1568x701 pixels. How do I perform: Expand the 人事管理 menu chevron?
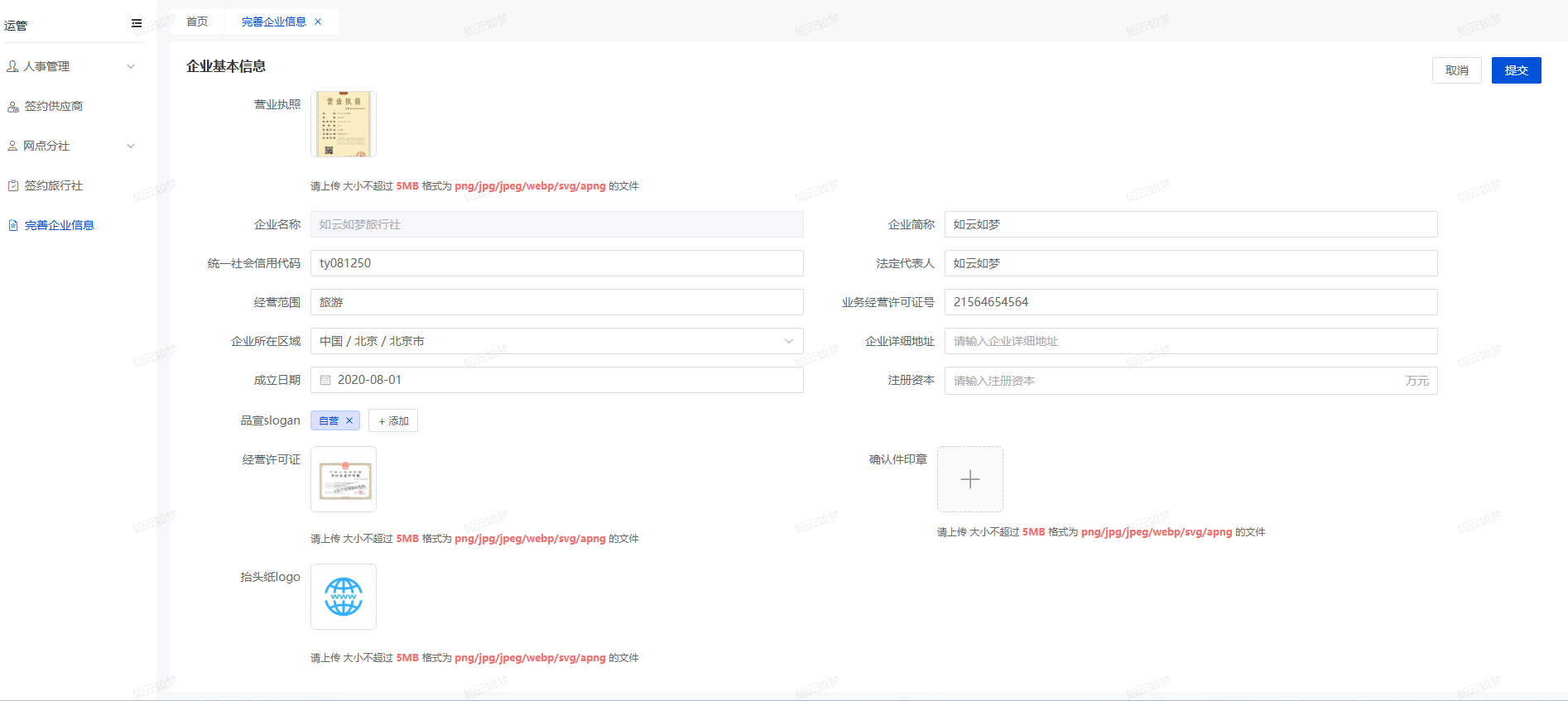(131, 66)
